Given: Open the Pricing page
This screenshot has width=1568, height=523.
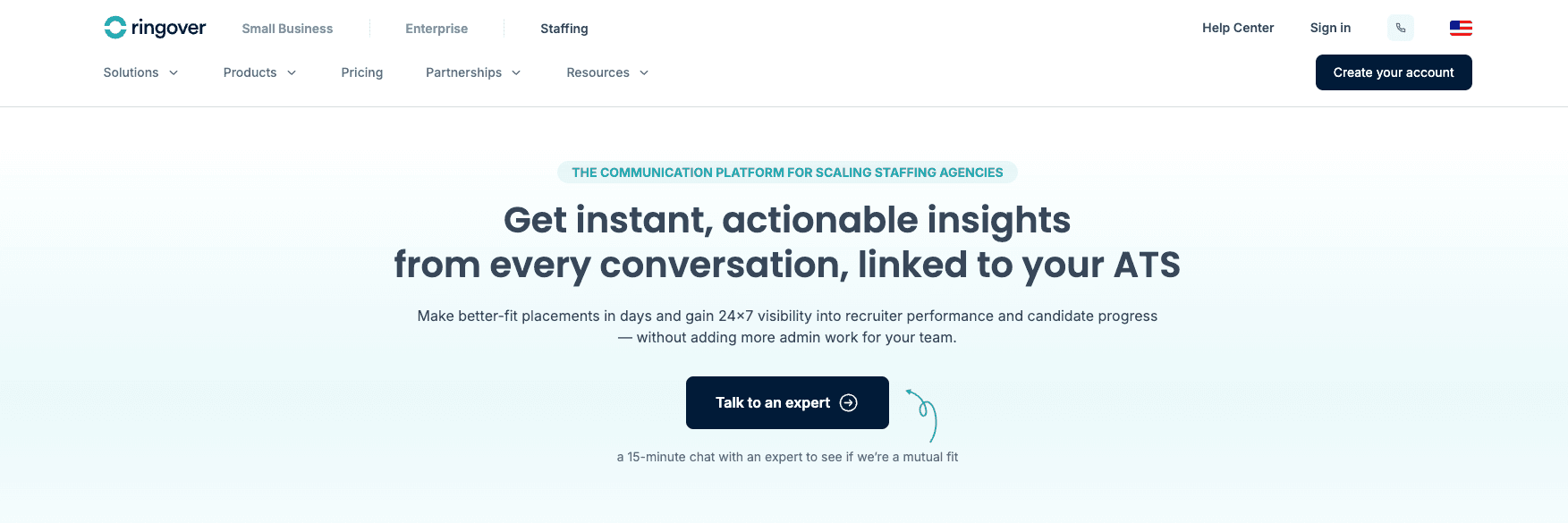Looking at the screenshot, I should (362, 73).
